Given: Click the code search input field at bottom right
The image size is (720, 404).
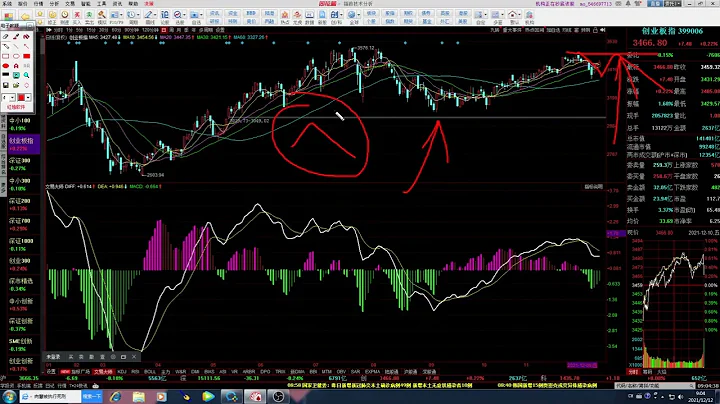Looking at the screenshot, I should [x=654, y=386].
